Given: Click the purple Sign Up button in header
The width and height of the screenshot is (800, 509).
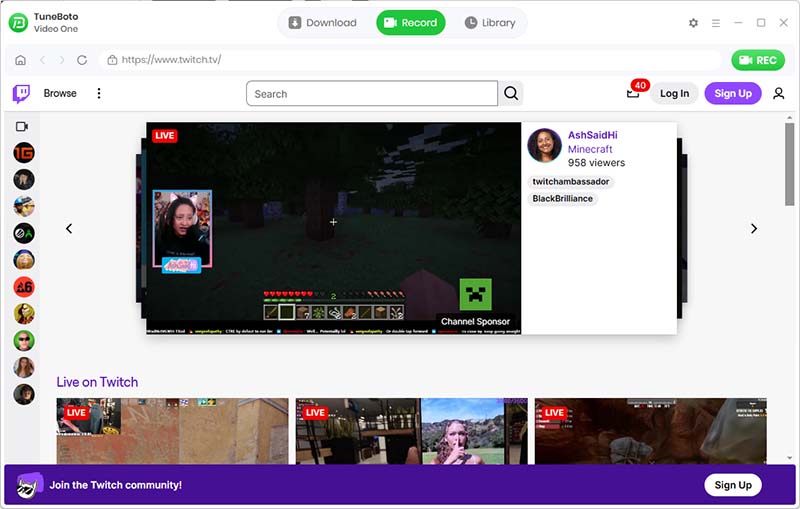Looking at the screenshot, I should [x=733, y=93].
